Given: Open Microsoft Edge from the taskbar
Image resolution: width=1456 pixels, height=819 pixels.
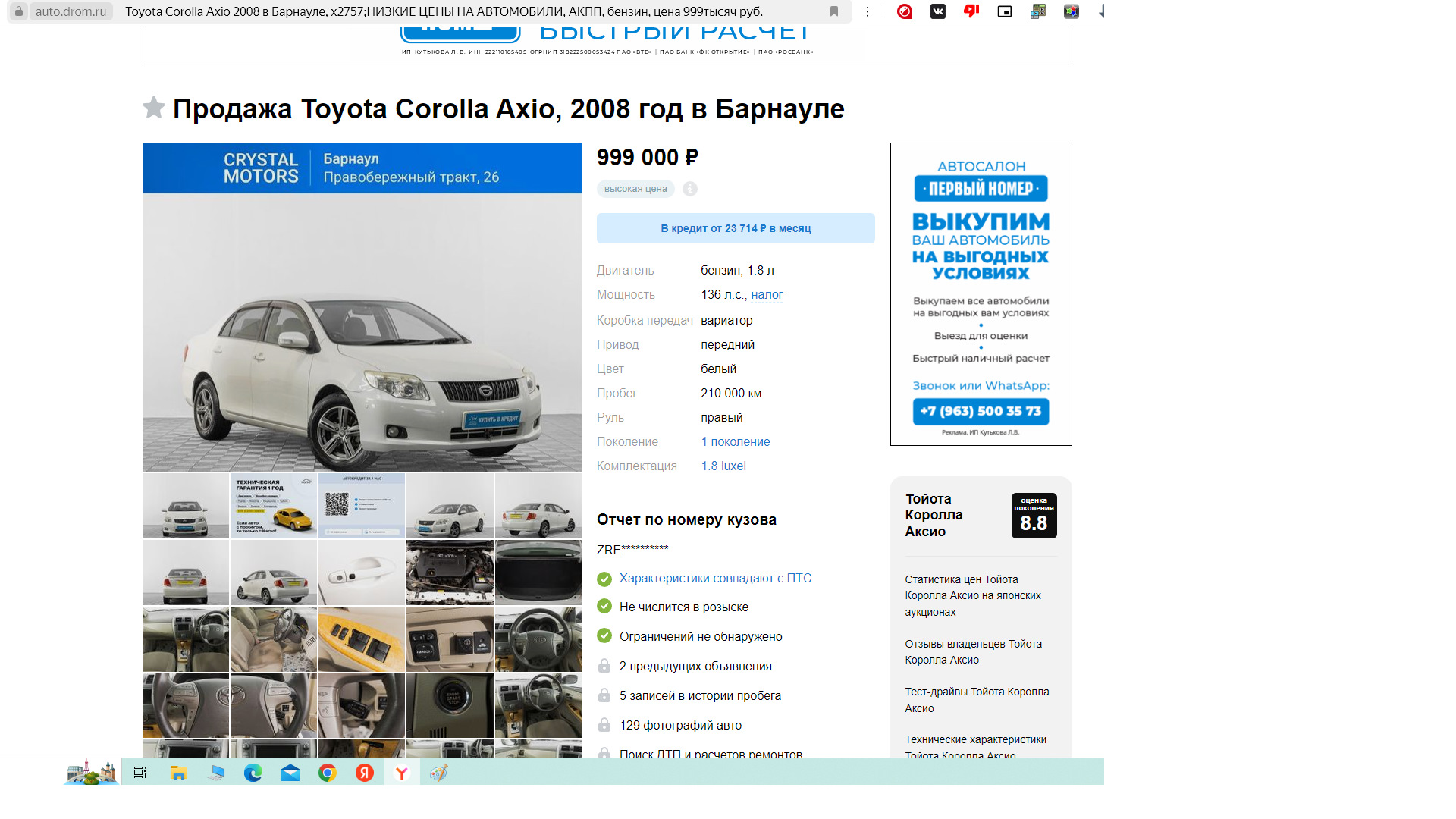Looking at the screenshot, I should tap(253, 772).
